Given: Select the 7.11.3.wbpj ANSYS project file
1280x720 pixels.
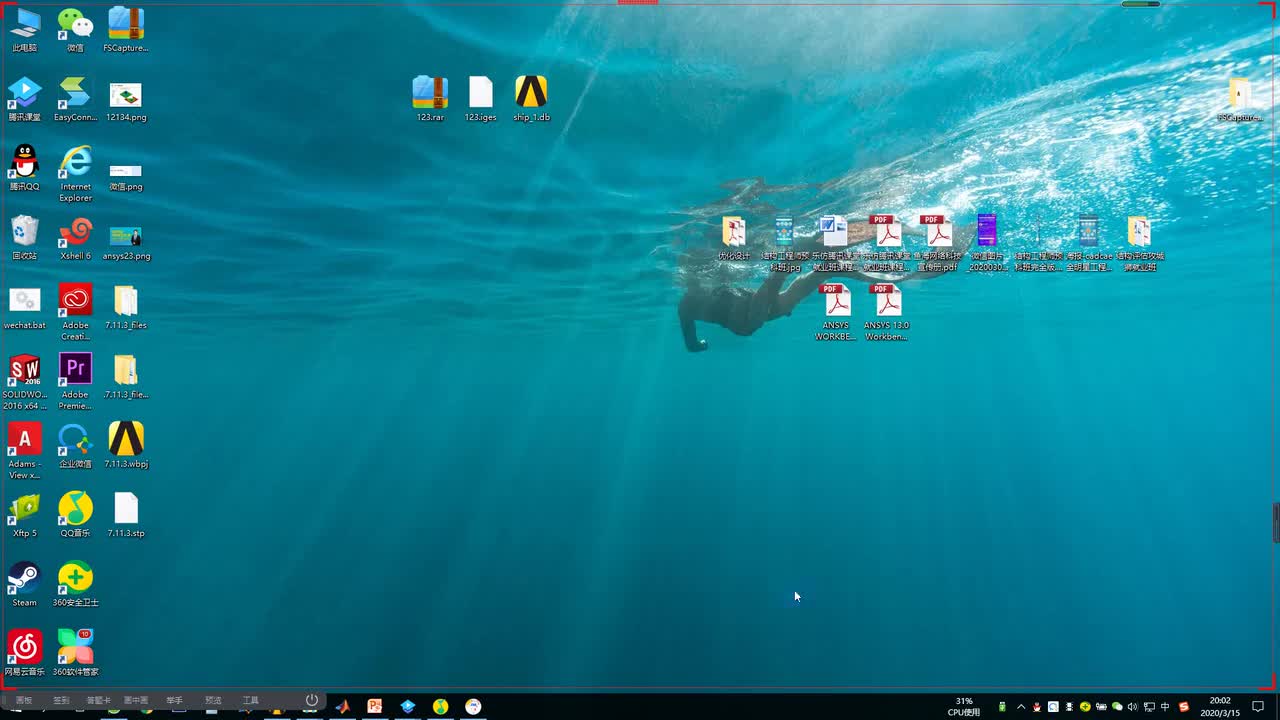Looking at the screenshot, I should [x=126, y=445].
